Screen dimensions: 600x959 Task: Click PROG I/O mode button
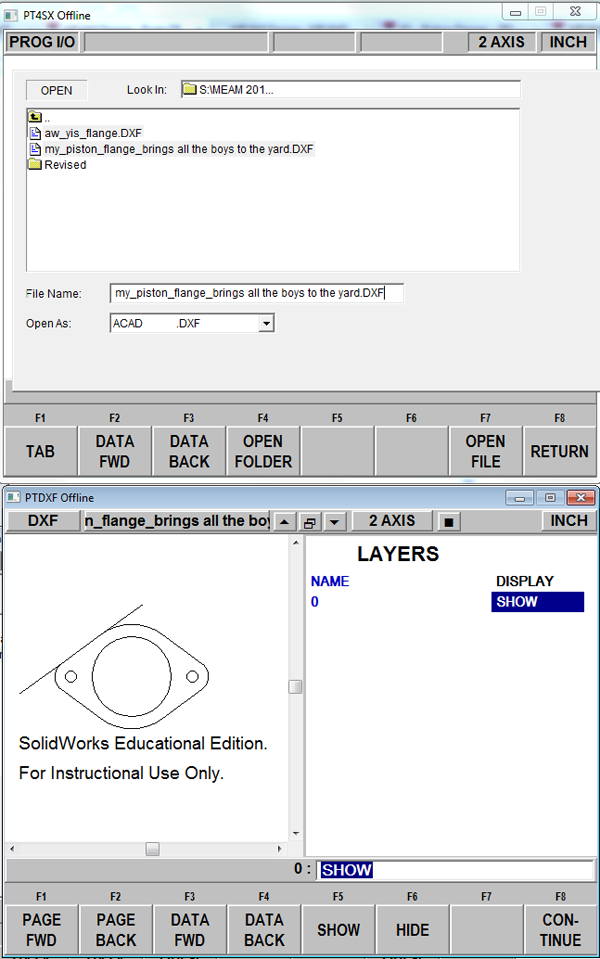coord(42,42)
